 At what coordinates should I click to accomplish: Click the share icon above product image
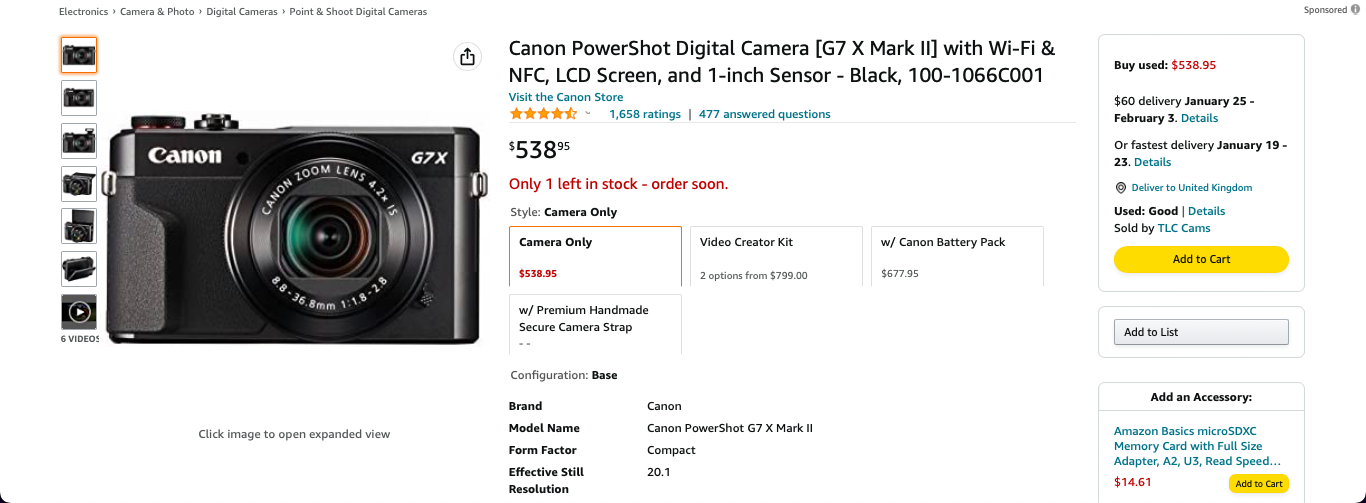(467, 57)
